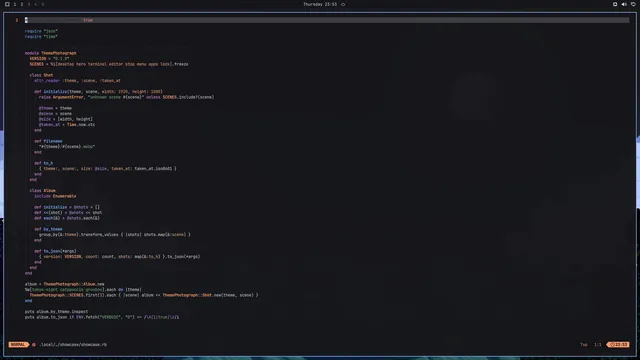Click the def filename line
This screenshot has height=360, width=640.
pyautogui.click(x=48, y=141)
